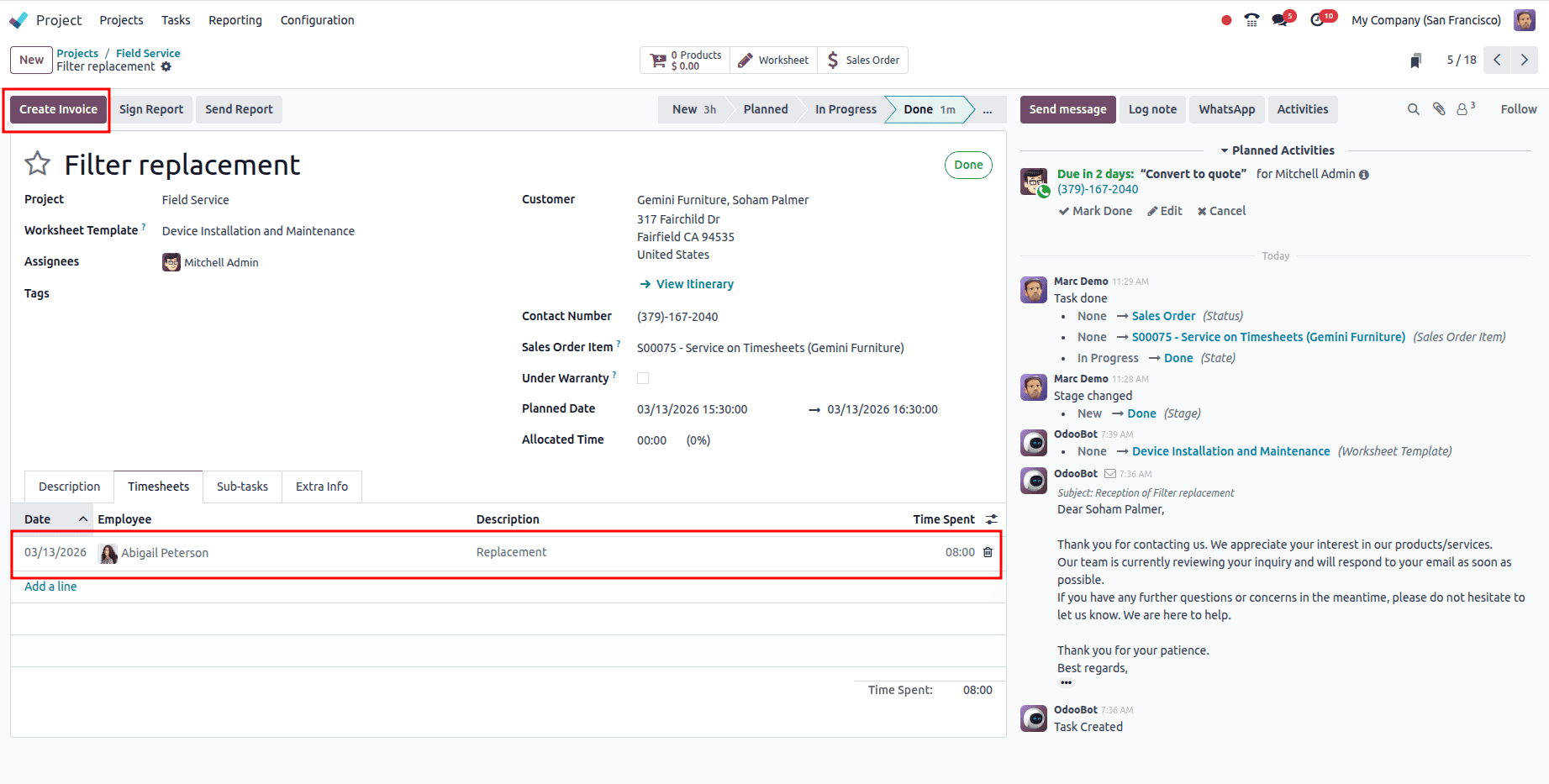This screenshot has height=784, width=1549.
Task: Collapse the Planned Activities section
Action: tap(1224, 150)
